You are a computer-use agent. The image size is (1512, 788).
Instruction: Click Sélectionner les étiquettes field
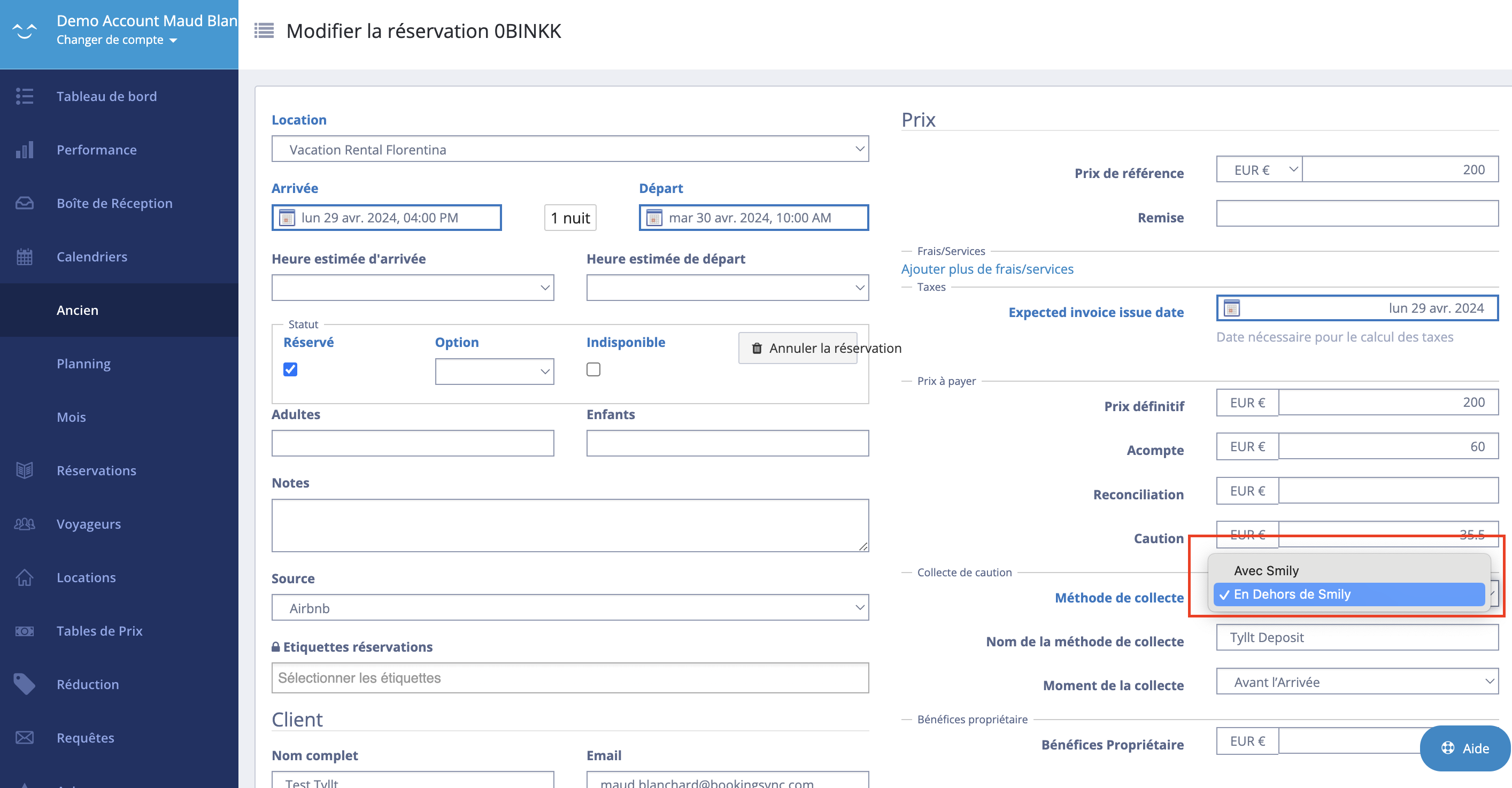(x=570, y=678)
